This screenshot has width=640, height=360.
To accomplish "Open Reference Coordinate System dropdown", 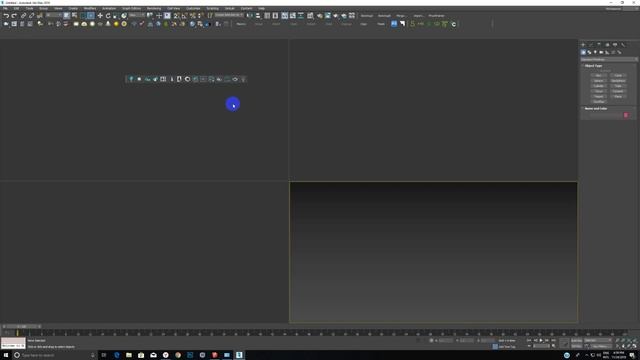I will pyautogui.click(x=137, y=16).
